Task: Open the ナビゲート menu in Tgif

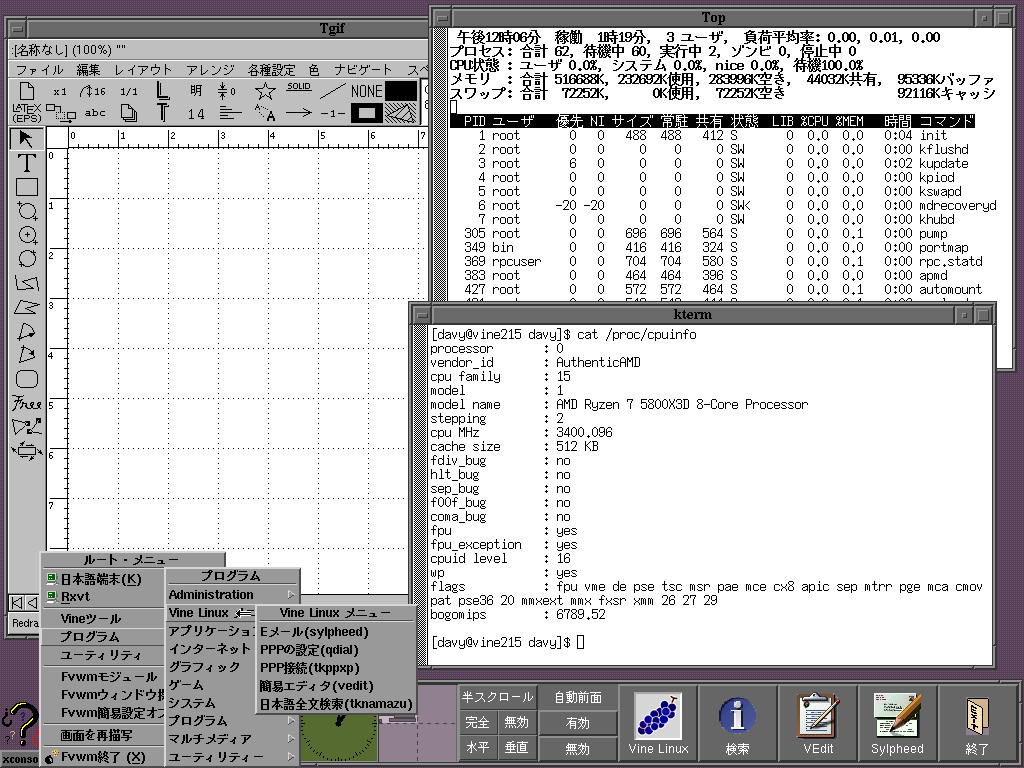Action: pyautogui.click(x=362, y=69)
